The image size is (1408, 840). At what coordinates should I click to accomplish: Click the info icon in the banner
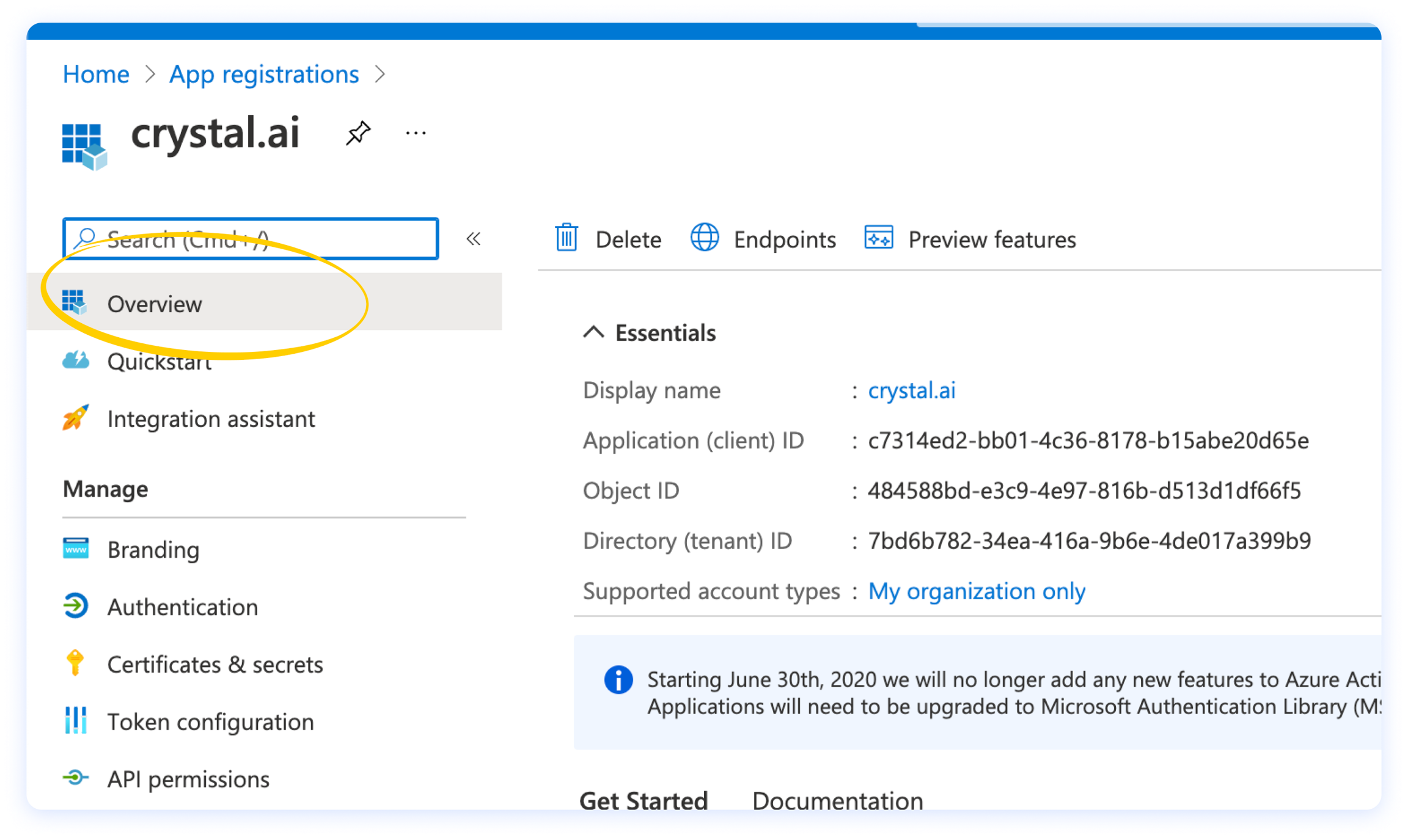coord(618,679)
